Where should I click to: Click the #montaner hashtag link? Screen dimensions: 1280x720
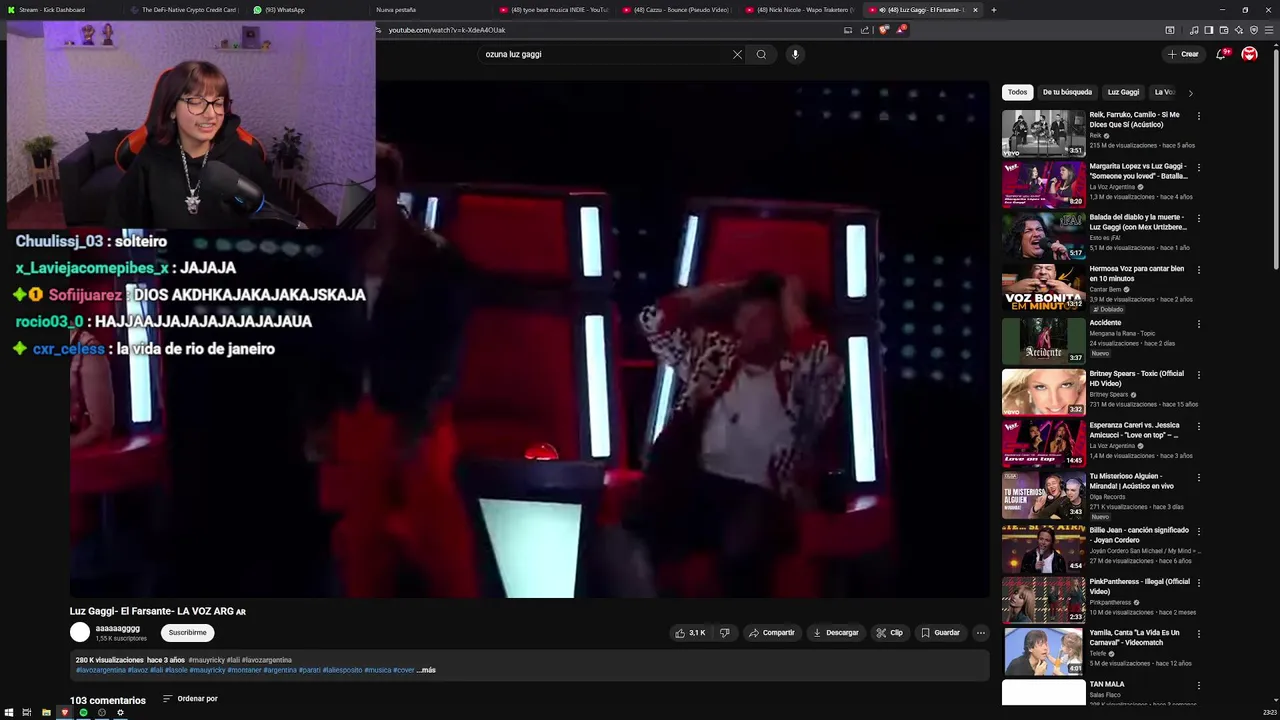click(244, 670)
